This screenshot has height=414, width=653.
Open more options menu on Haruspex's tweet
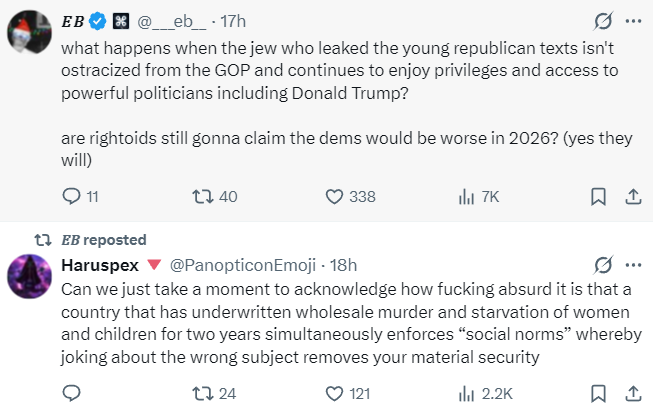pos(633,265)
